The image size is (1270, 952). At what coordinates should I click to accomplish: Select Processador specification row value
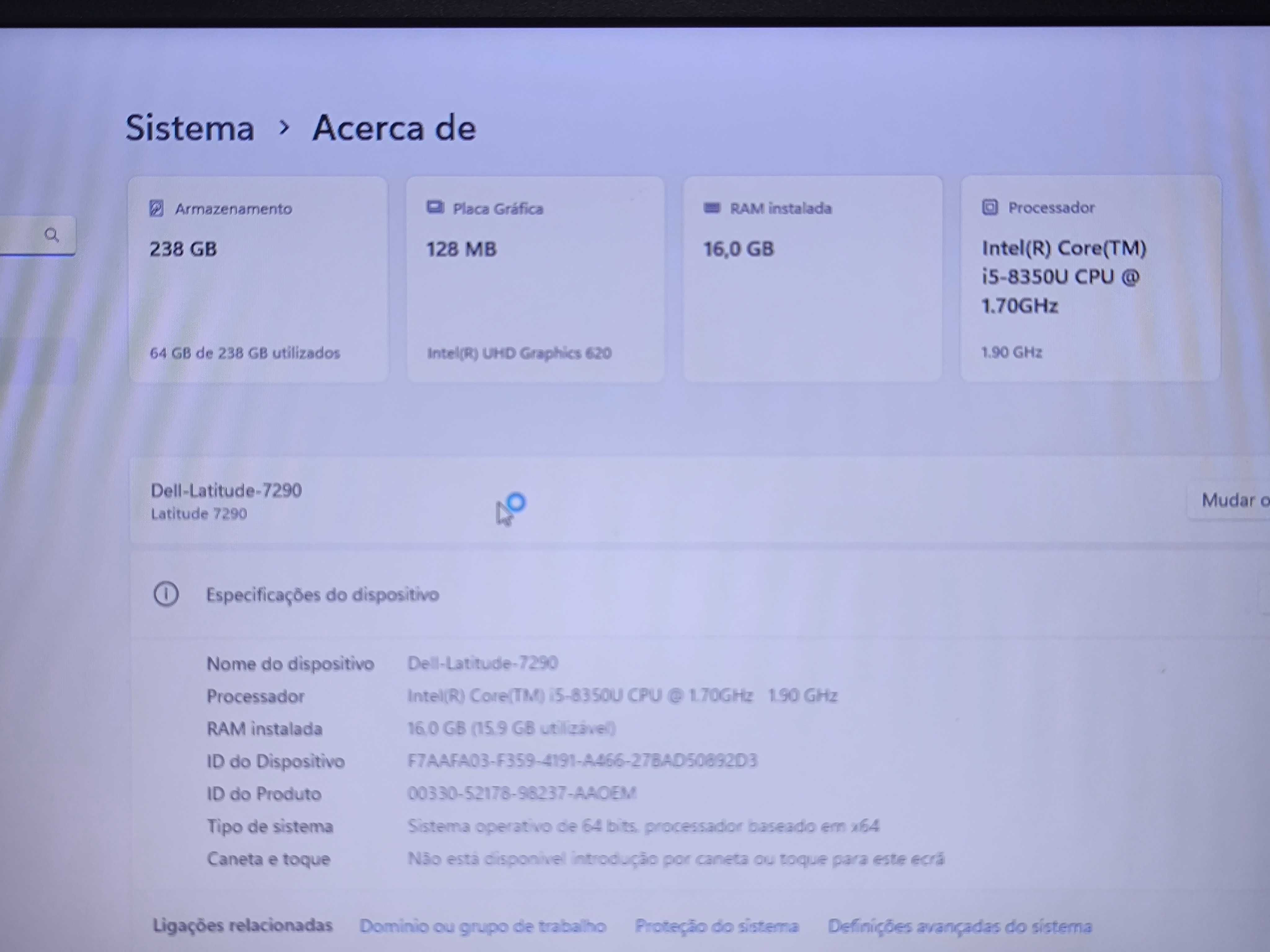coord(622,696)
